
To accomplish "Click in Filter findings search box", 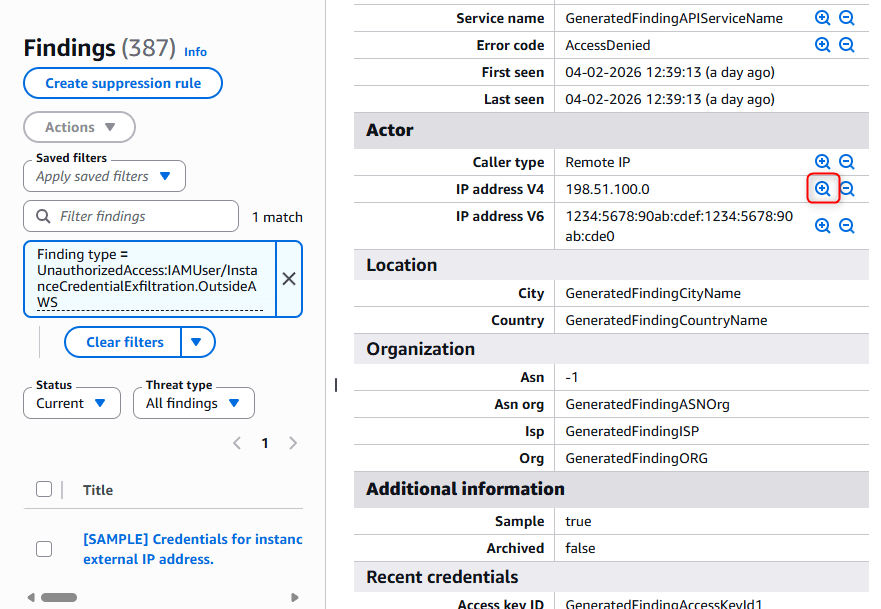I will point(140,216).
